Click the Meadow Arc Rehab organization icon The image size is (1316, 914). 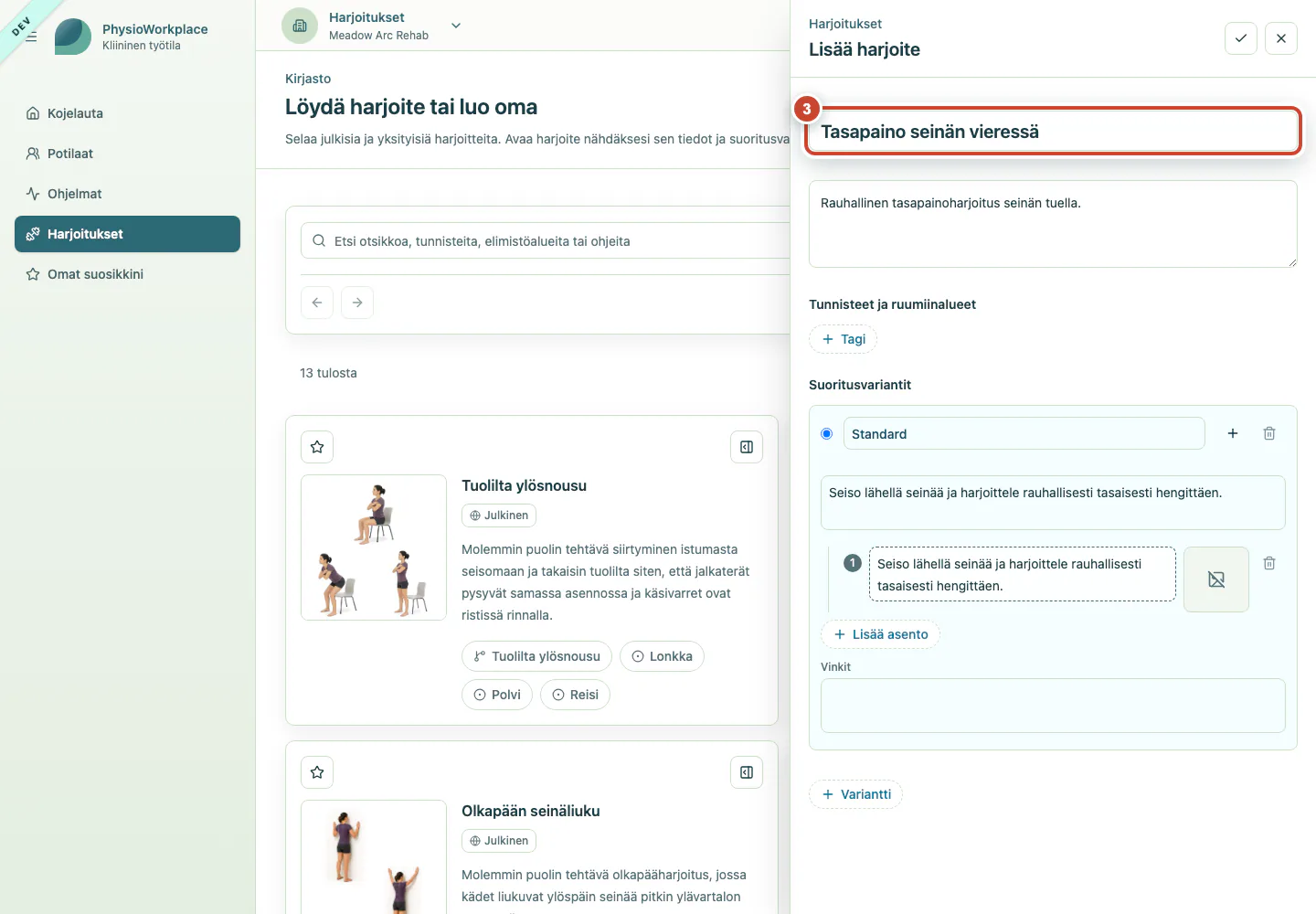click(x=300, y=26)
